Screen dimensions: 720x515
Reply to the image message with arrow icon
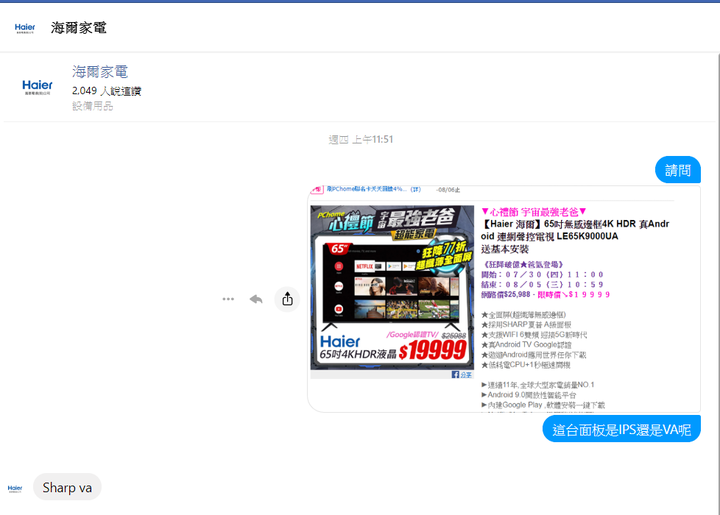tap(256, 299)
